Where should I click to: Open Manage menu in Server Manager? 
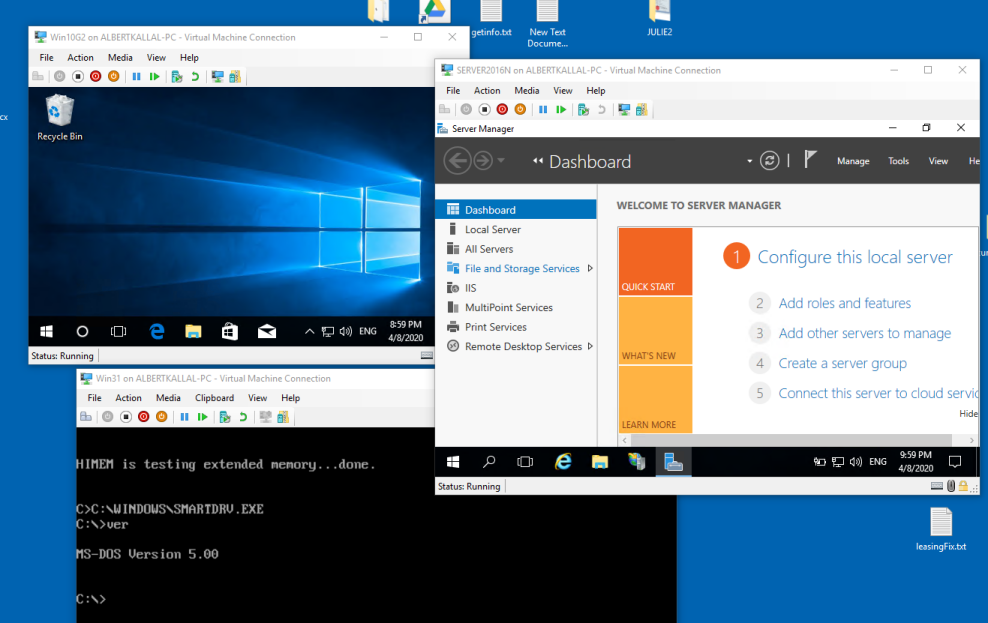853,161
